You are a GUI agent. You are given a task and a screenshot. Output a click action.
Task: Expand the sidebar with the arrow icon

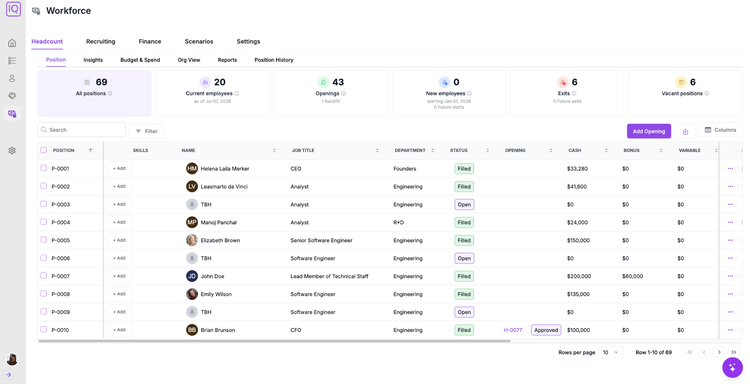(9, 375)
